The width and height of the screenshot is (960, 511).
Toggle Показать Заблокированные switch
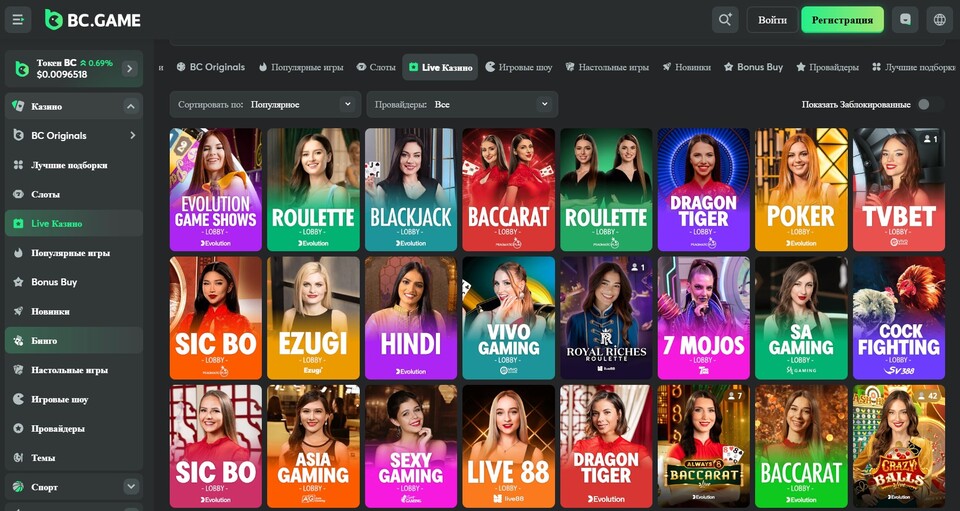tap(931, 104)
